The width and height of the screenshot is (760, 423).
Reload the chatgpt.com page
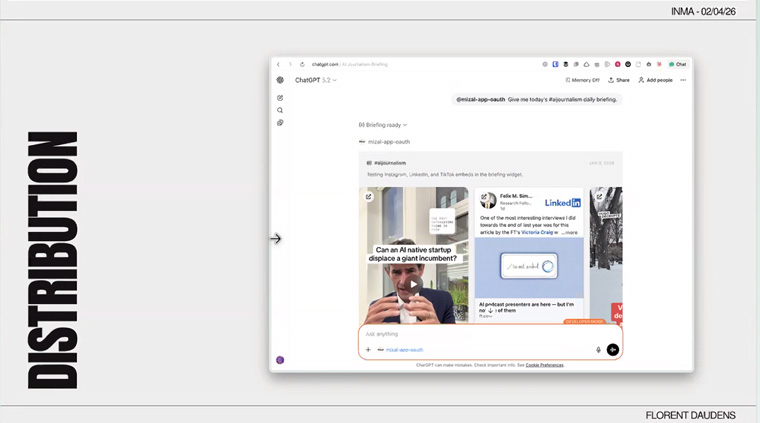coord(302,64)
